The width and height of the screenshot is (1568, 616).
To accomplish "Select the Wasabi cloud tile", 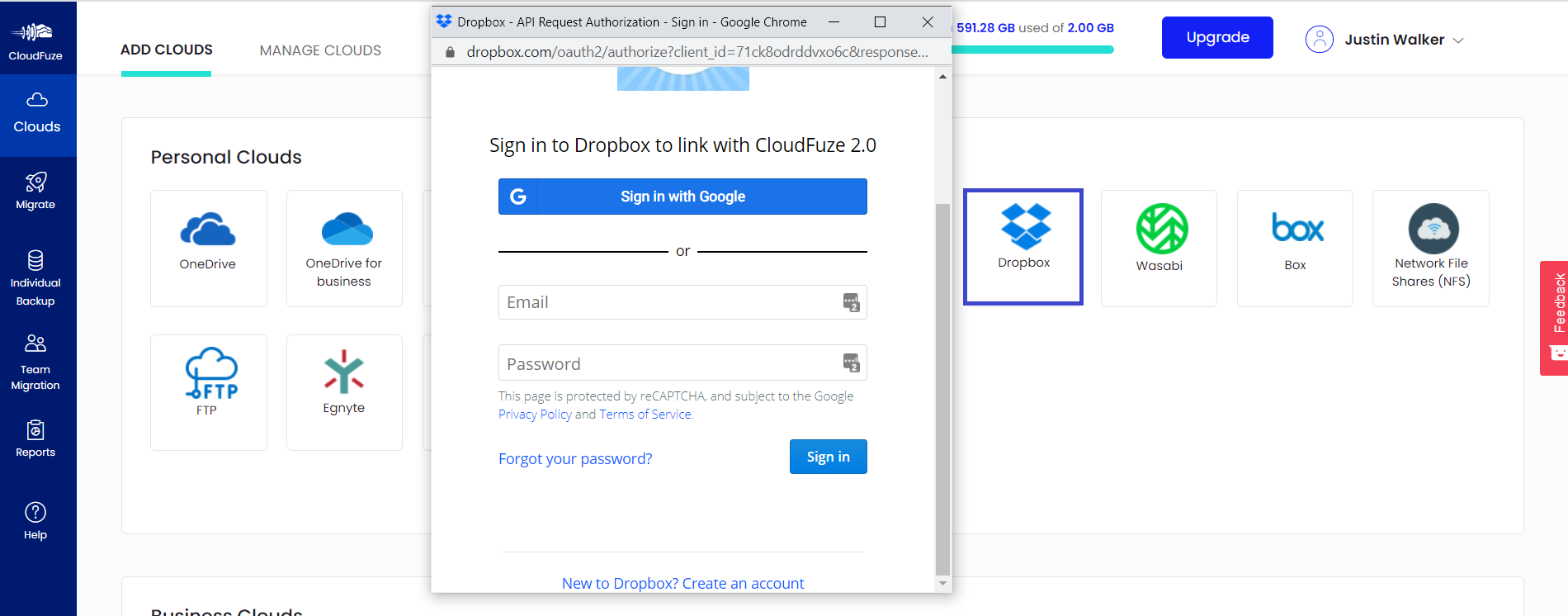I will click(1159, 248).
